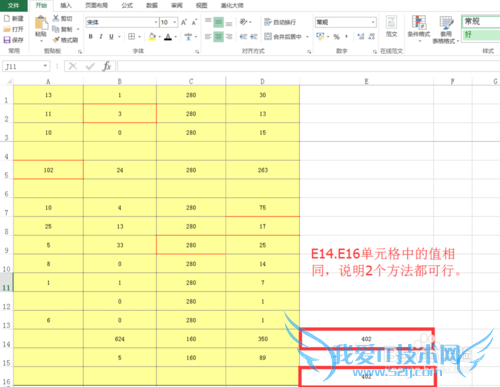Click the phonetic guide (wén) icon
Image resolution: width=500 pixels, height=387 pixels.
tap(188, 36)
